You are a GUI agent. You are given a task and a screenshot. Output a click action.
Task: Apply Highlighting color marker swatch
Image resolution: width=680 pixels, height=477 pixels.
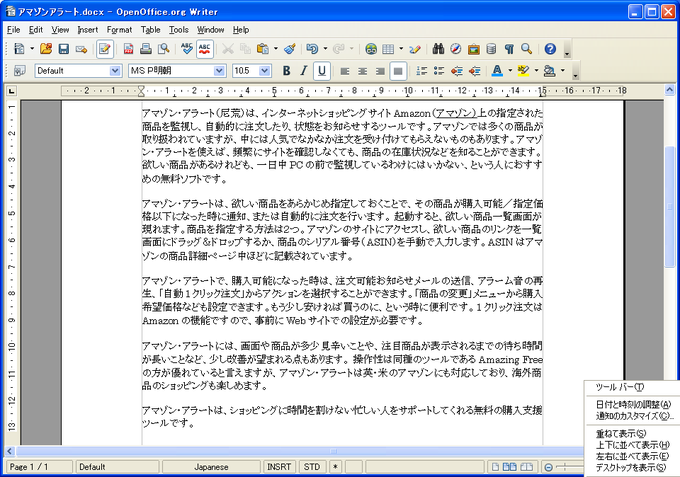tap(523, 71)
